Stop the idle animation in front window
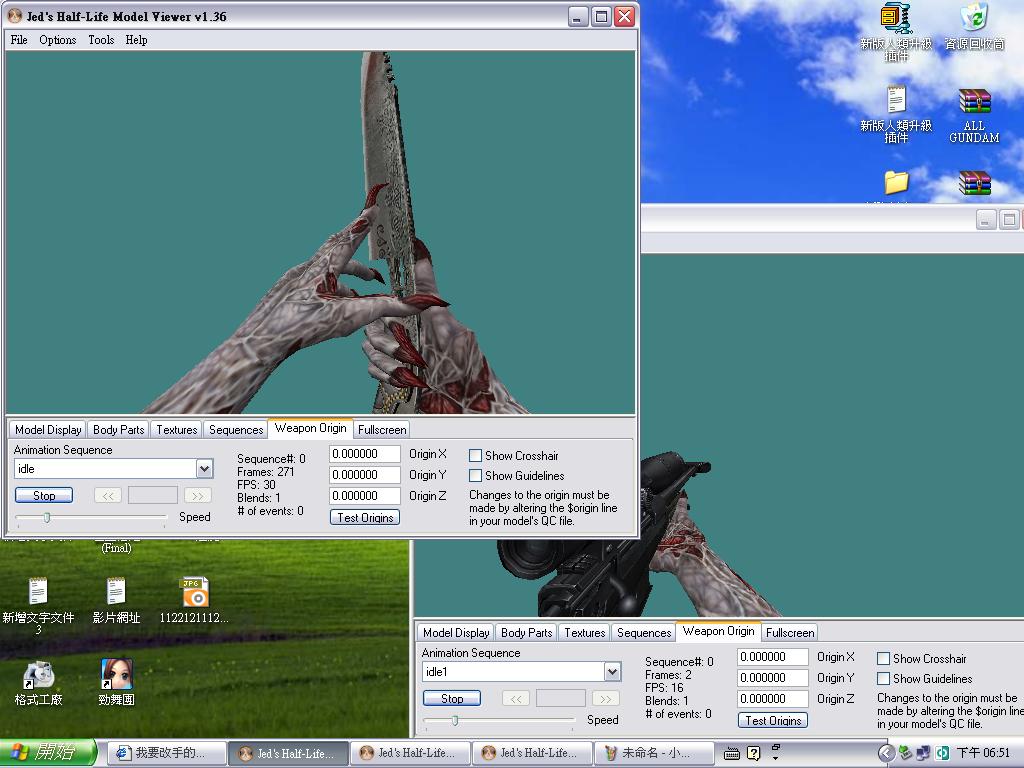Screen dimensions: 1024x768 tap(44, 496)
